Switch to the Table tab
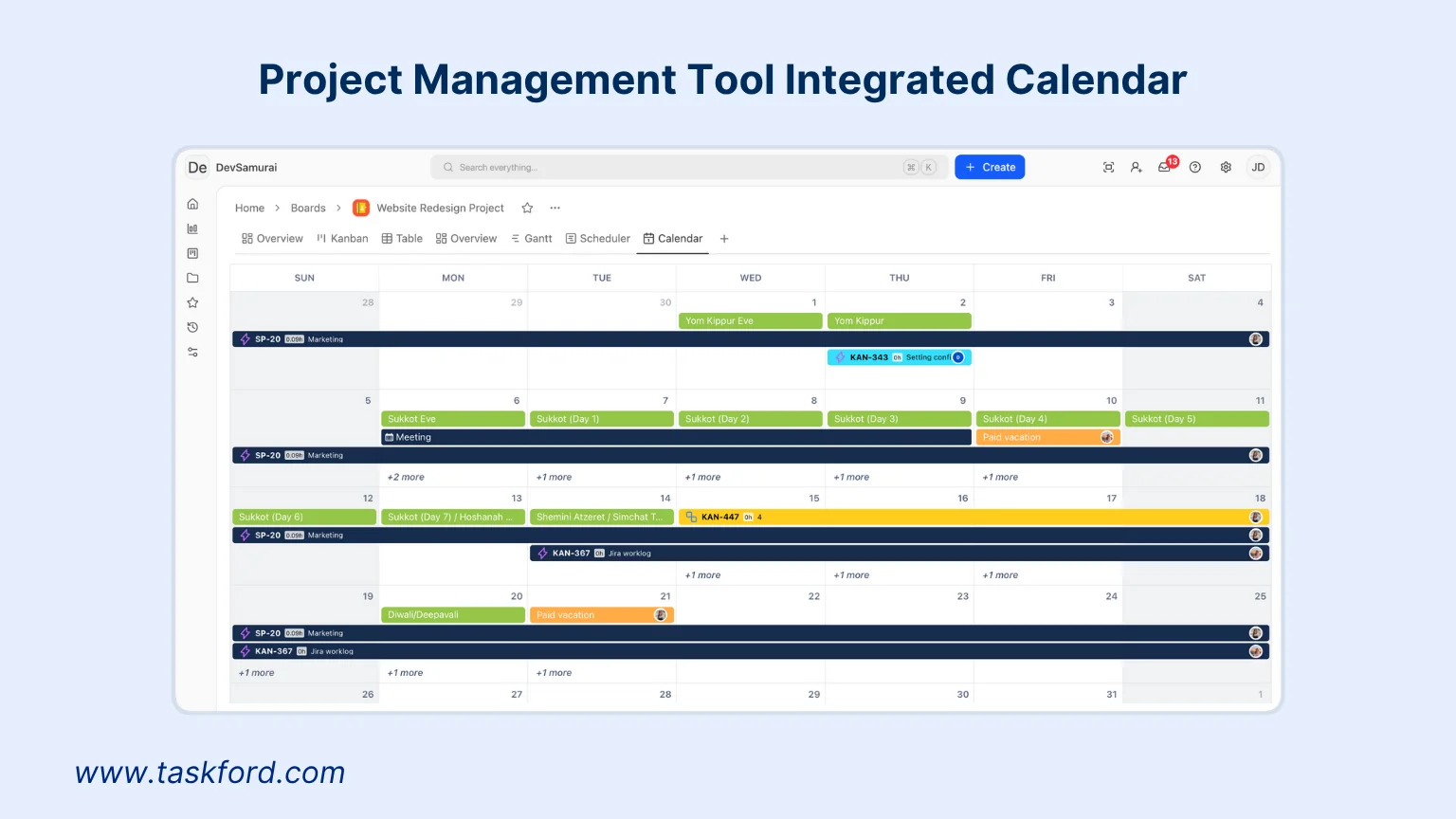1456x819 pixels. click(402, 238)
